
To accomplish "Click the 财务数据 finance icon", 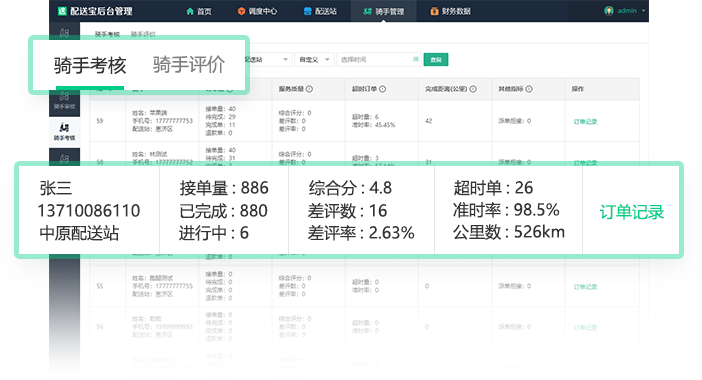I will pyautogui.click(x=434, y=11).
